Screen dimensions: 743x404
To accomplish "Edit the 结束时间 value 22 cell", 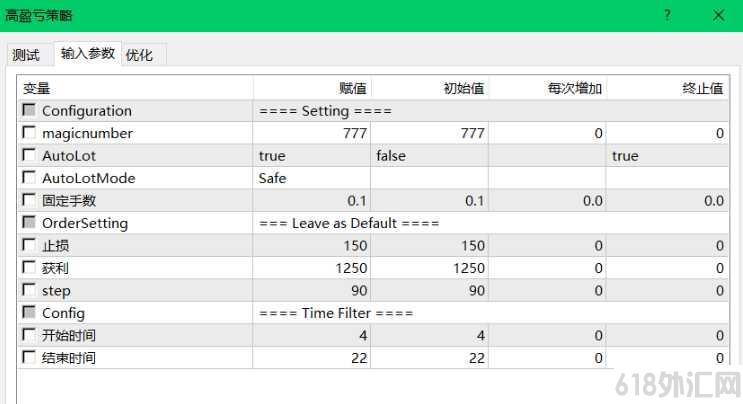I will coord(311,358).
